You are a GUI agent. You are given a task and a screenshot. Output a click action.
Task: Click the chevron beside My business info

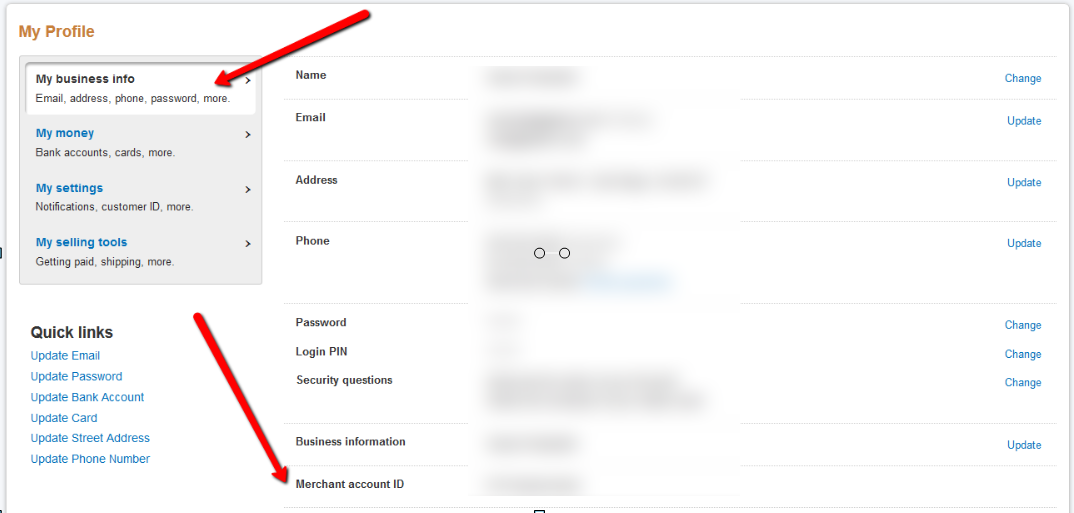tap(248, 81)
